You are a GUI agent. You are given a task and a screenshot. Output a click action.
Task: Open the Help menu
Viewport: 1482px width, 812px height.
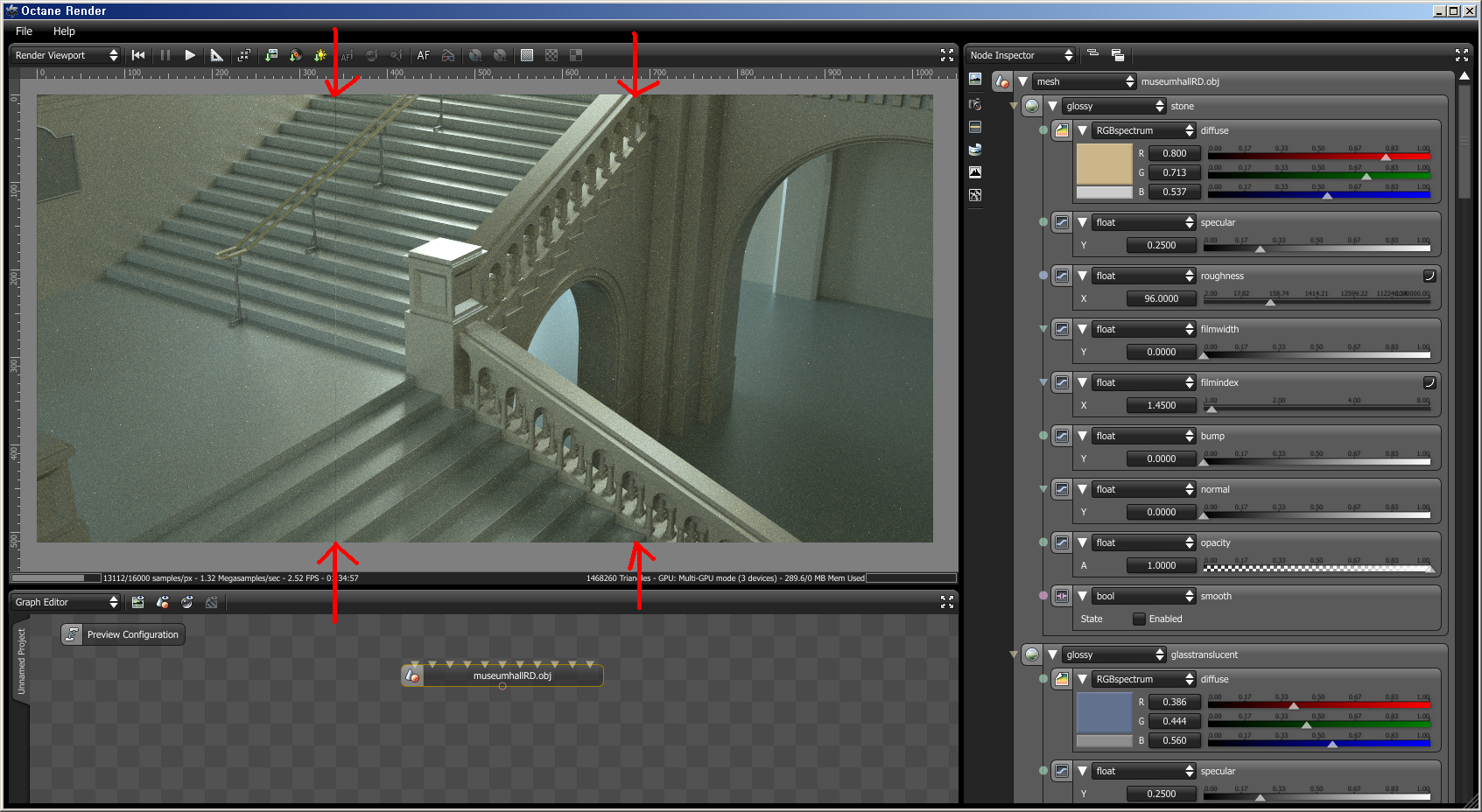pyautogui.click(x=64, y=31)
